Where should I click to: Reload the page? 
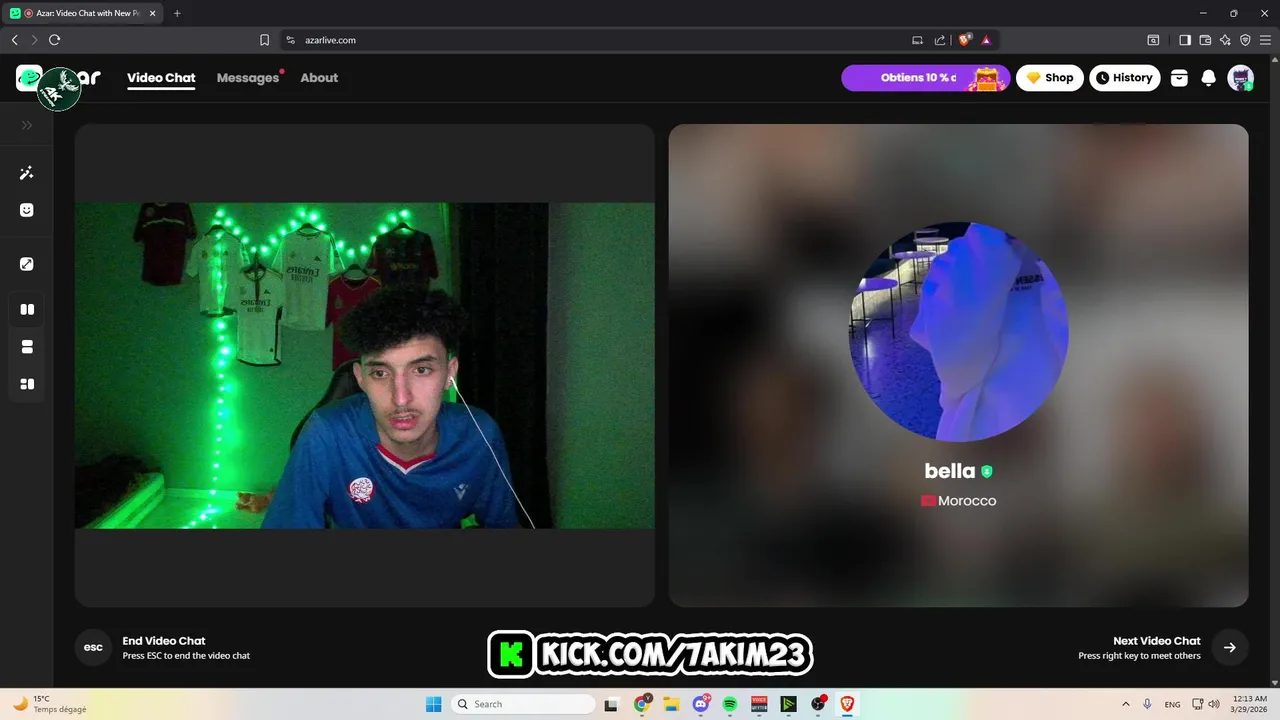(x=55, y=40)
